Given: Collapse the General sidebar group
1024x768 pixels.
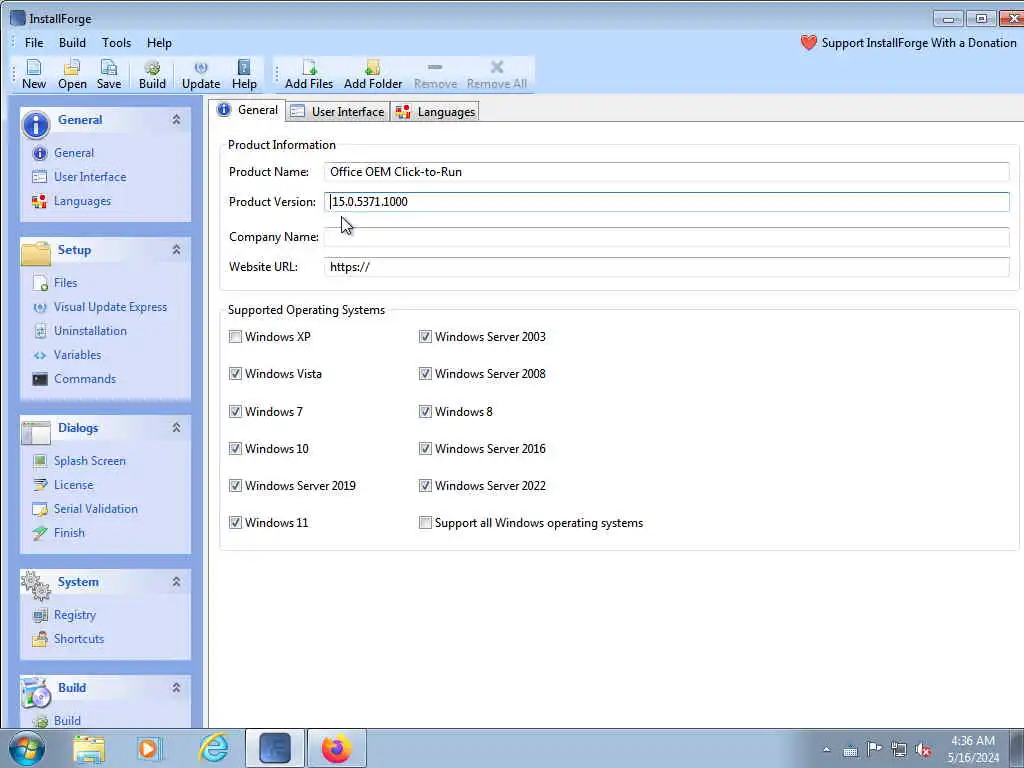Looking at the screenshot, I should (x=176, y=120).
